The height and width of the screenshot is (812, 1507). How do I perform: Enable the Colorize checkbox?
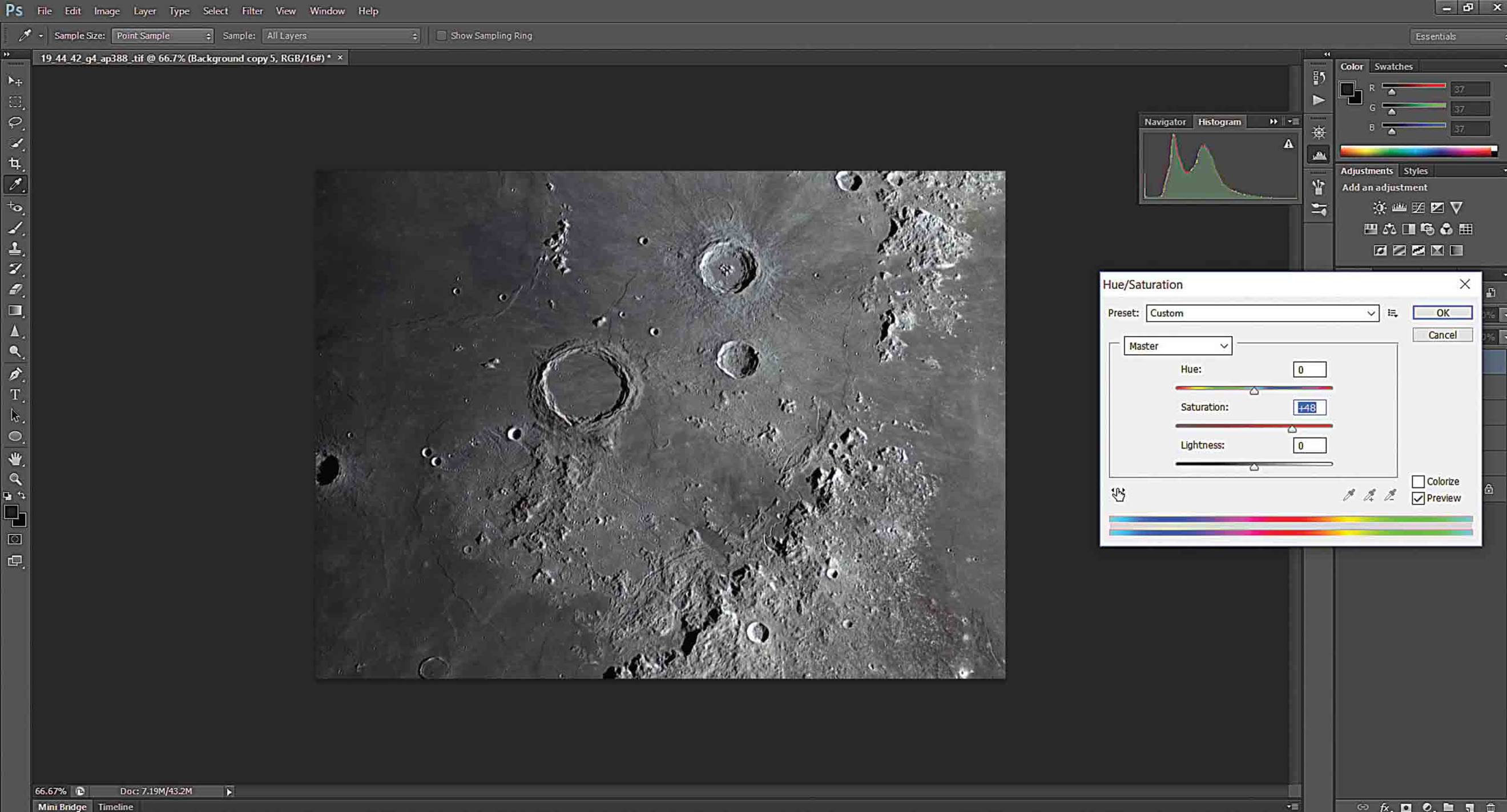1418,482
